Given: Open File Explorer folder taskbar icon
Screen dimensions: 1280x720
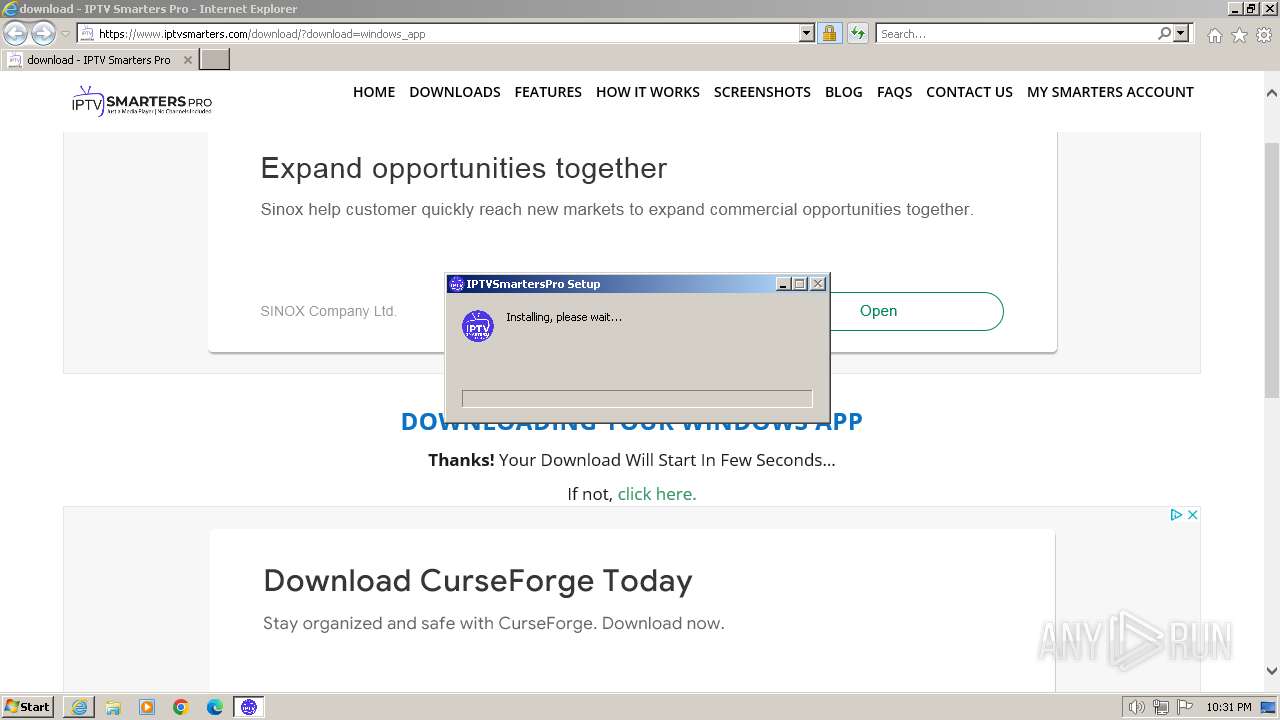Looking at the screenshot, I should click(x=113, y=707).
